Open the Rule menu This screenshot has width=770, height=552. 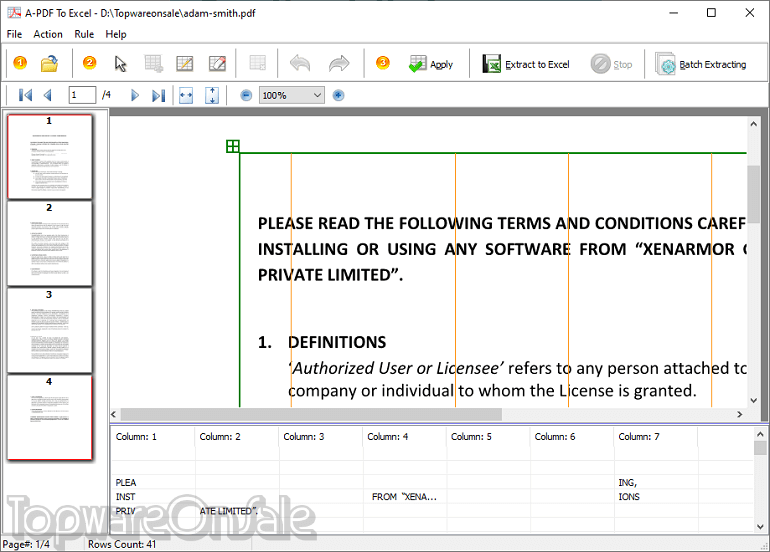pos(84,34)
